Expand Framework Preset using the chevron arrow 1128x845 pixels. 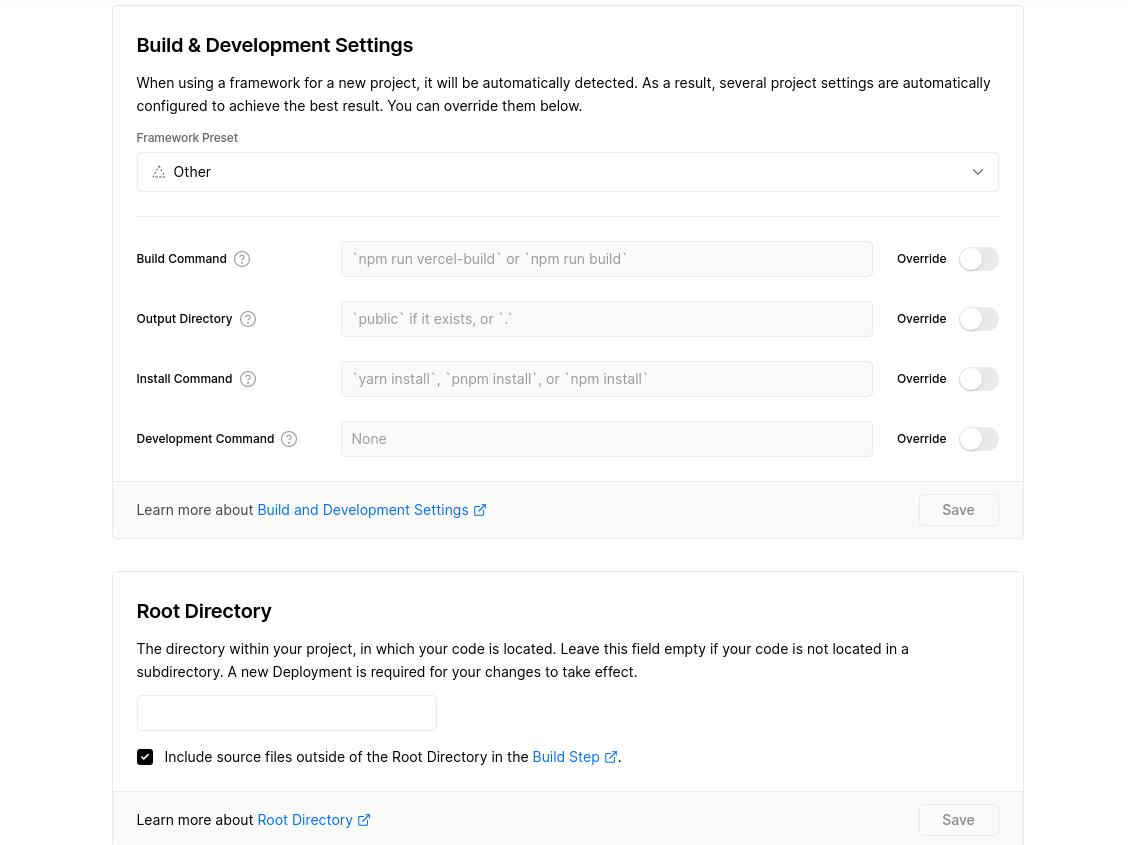coord(978,172)
